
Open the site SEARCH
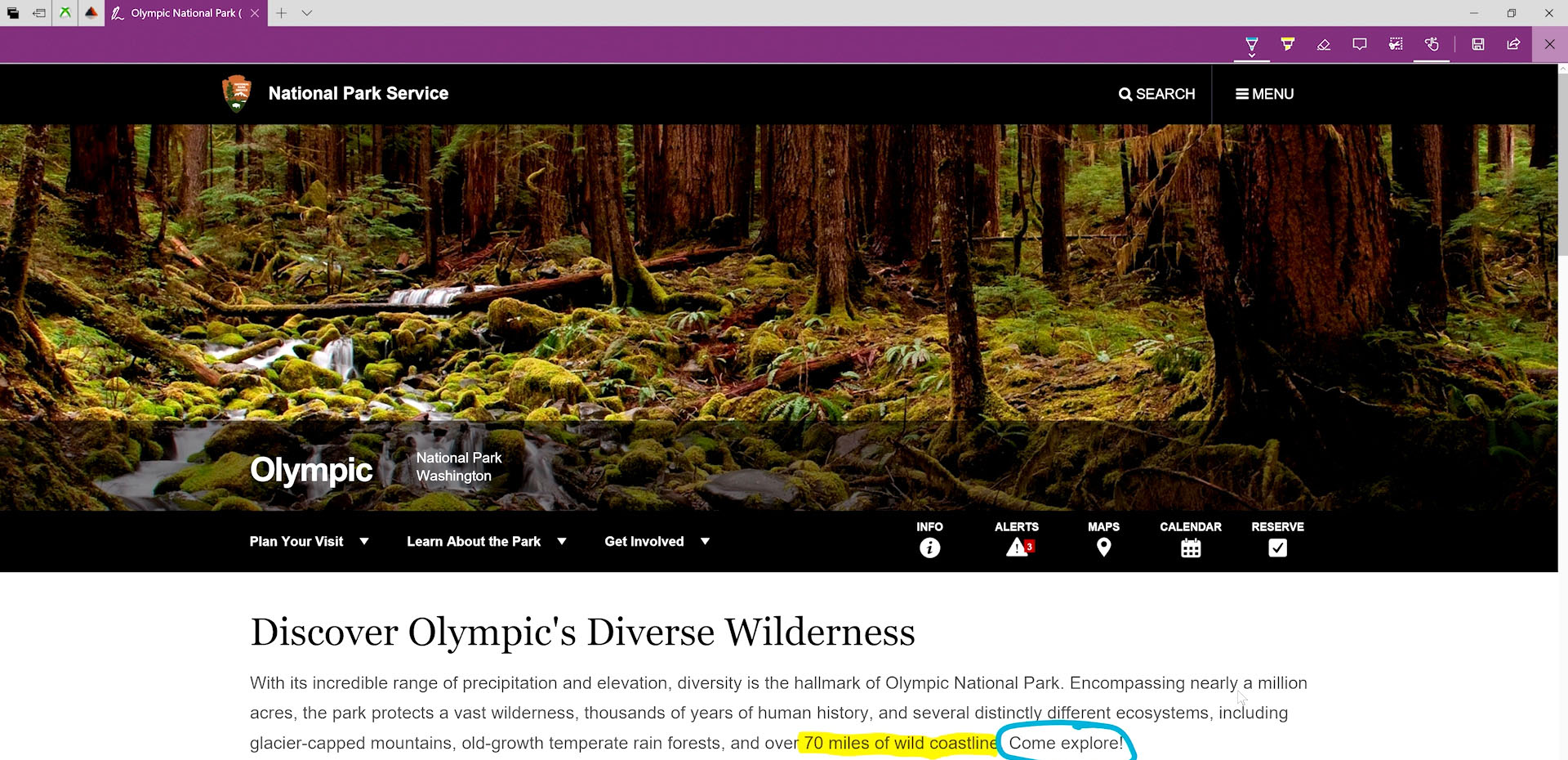point(1156,94)
